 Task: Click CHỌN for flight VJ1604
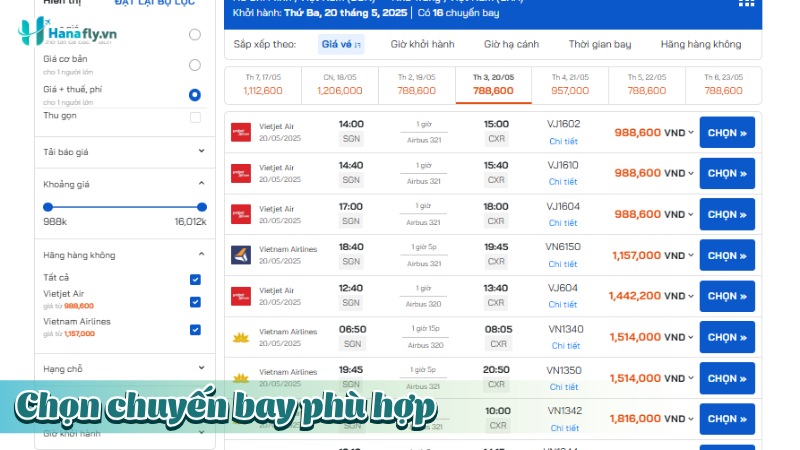coord(727,214)
